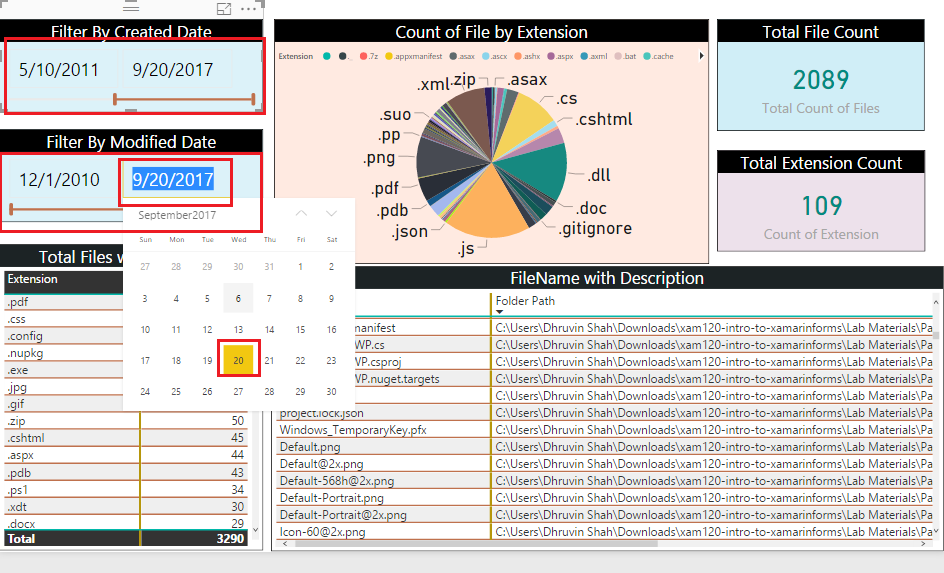Pick day 6 in the September calendar

[x=238, y=298]
